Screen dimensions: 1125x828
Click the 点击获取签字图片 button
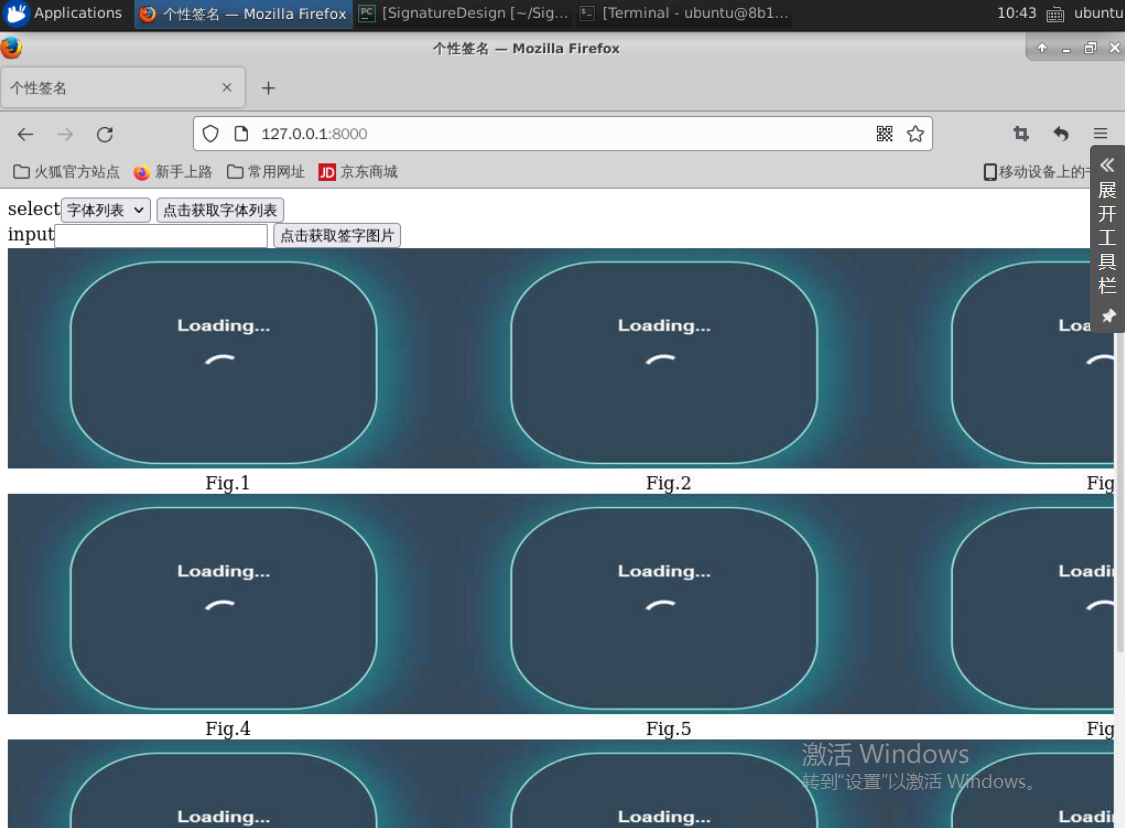(337, 236)
